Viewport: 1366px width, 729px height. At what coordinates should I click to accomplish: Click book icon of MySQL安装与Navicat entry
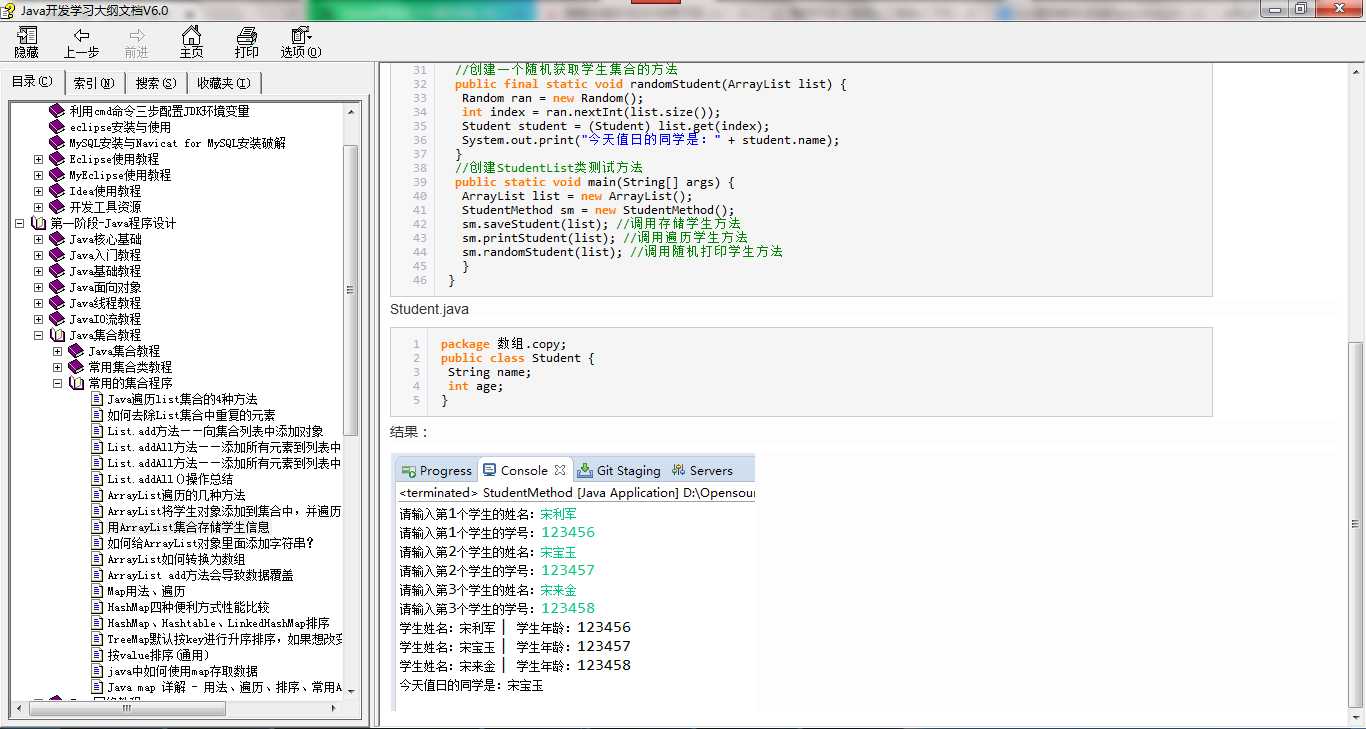(x=57, y=143)
